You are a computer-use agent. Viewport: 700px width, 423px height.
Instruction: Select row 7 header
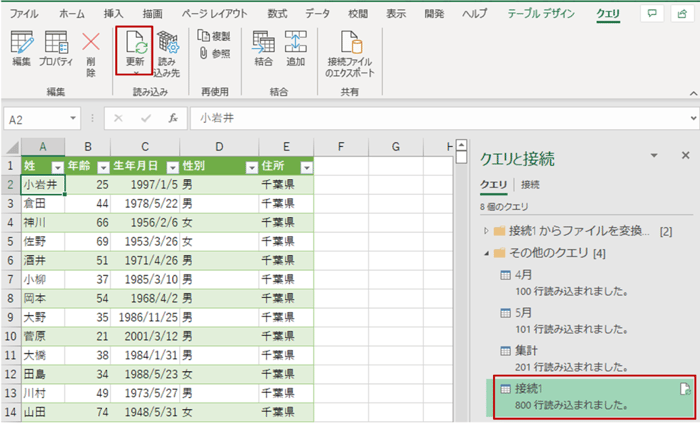tap(11, 279)
